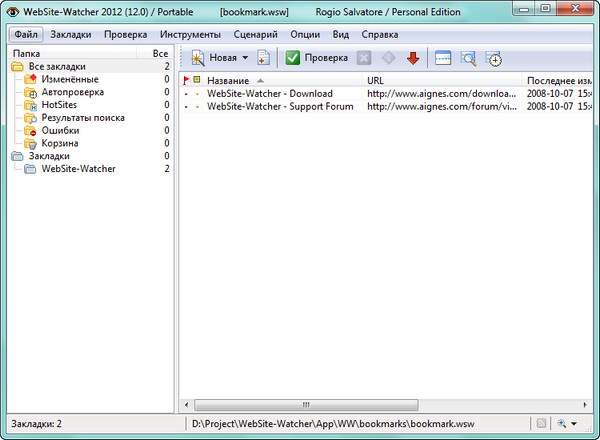Click the Изменённые folder icon
600x440 pixels.
tap(30, 79)
